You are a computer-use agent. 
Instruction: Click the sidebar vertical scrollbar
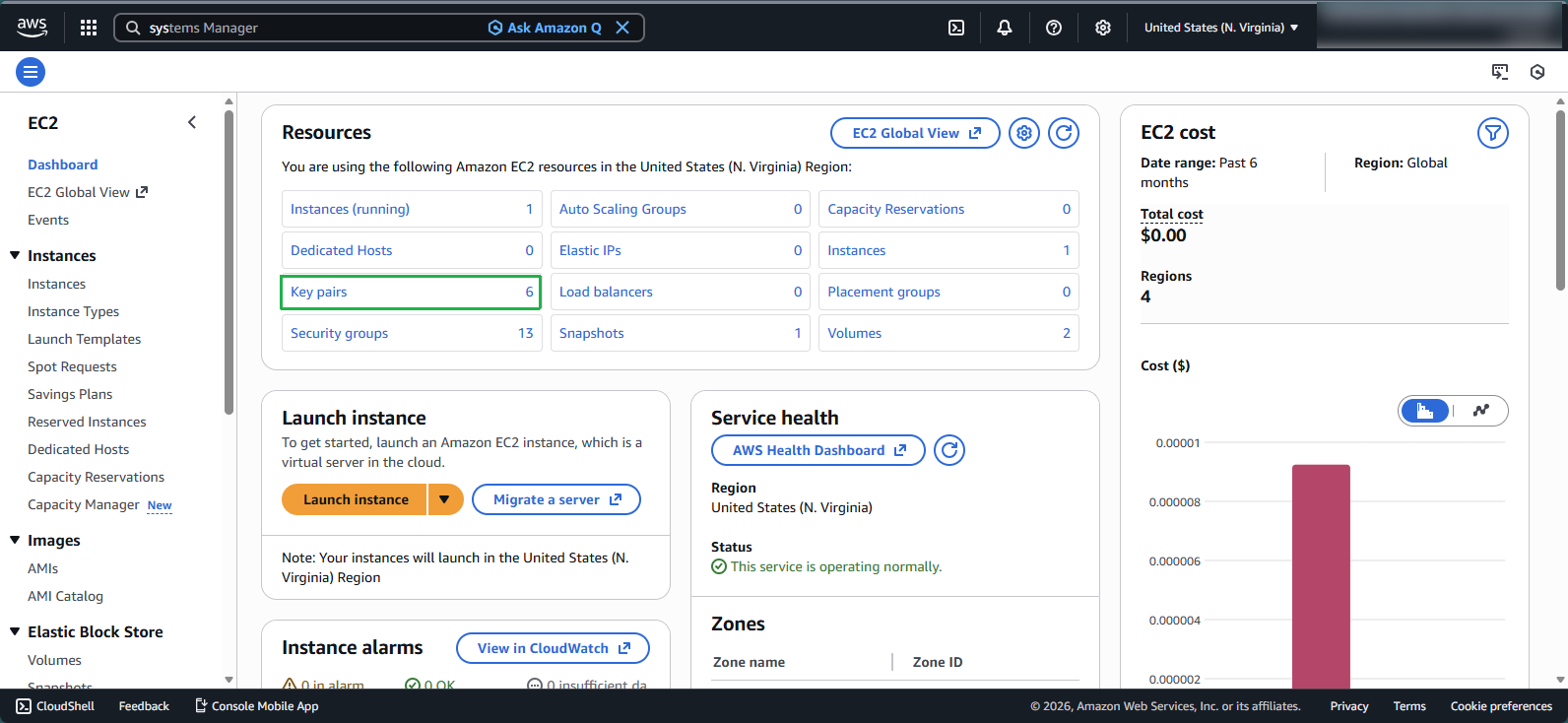coord(229,261)
